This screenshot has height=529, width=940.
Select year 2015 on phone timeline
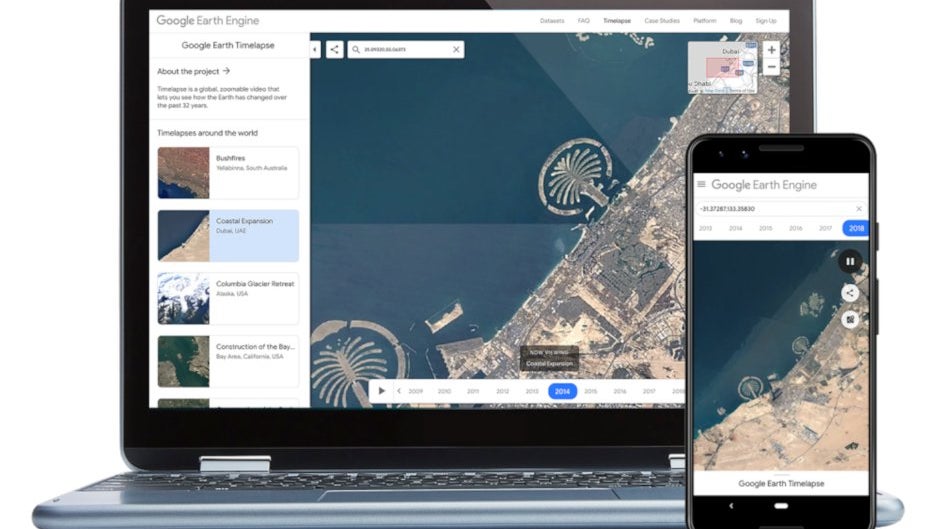coord(766,229)
